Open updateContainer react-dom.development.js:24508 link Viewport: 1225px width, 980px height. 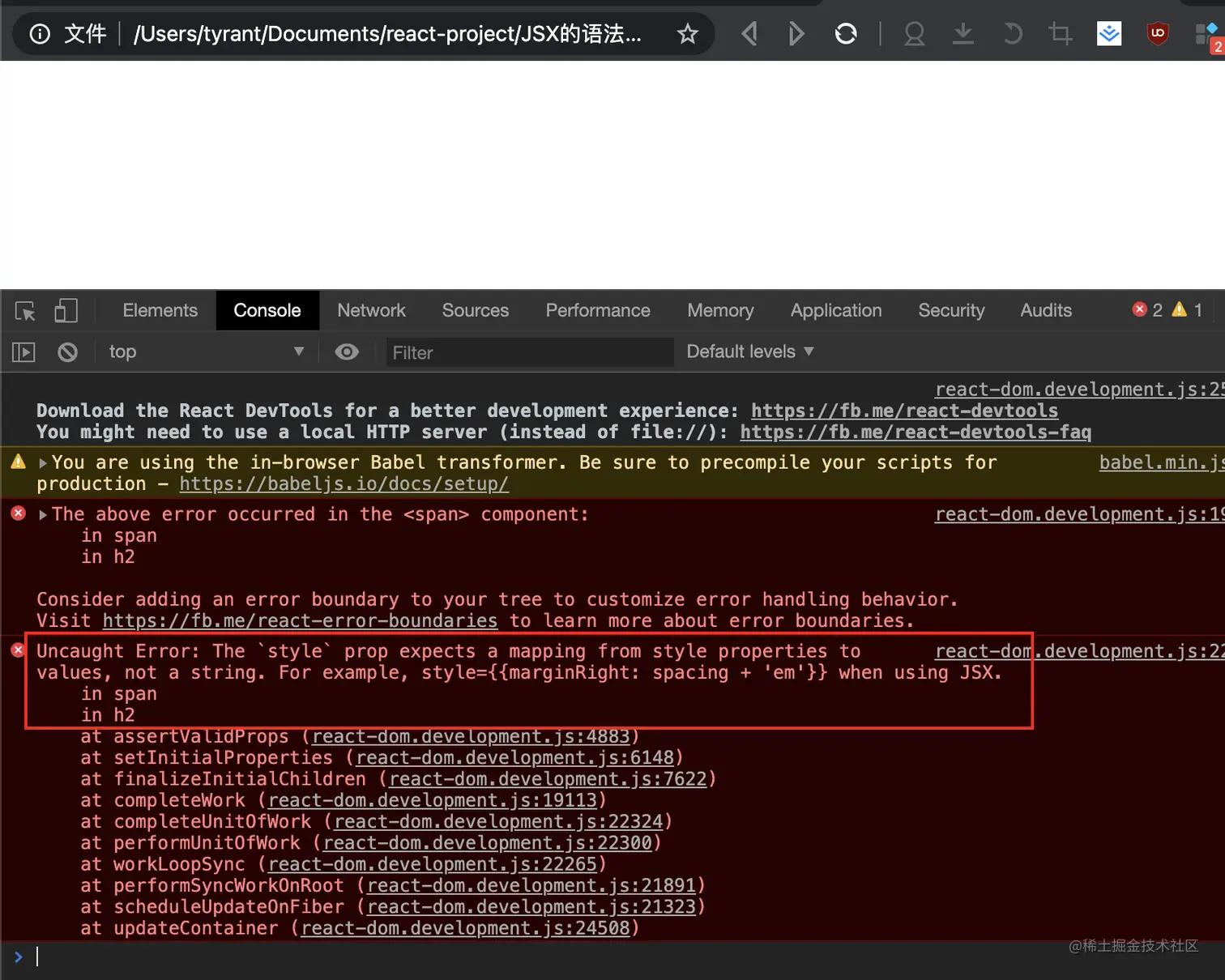coord(466,928)
